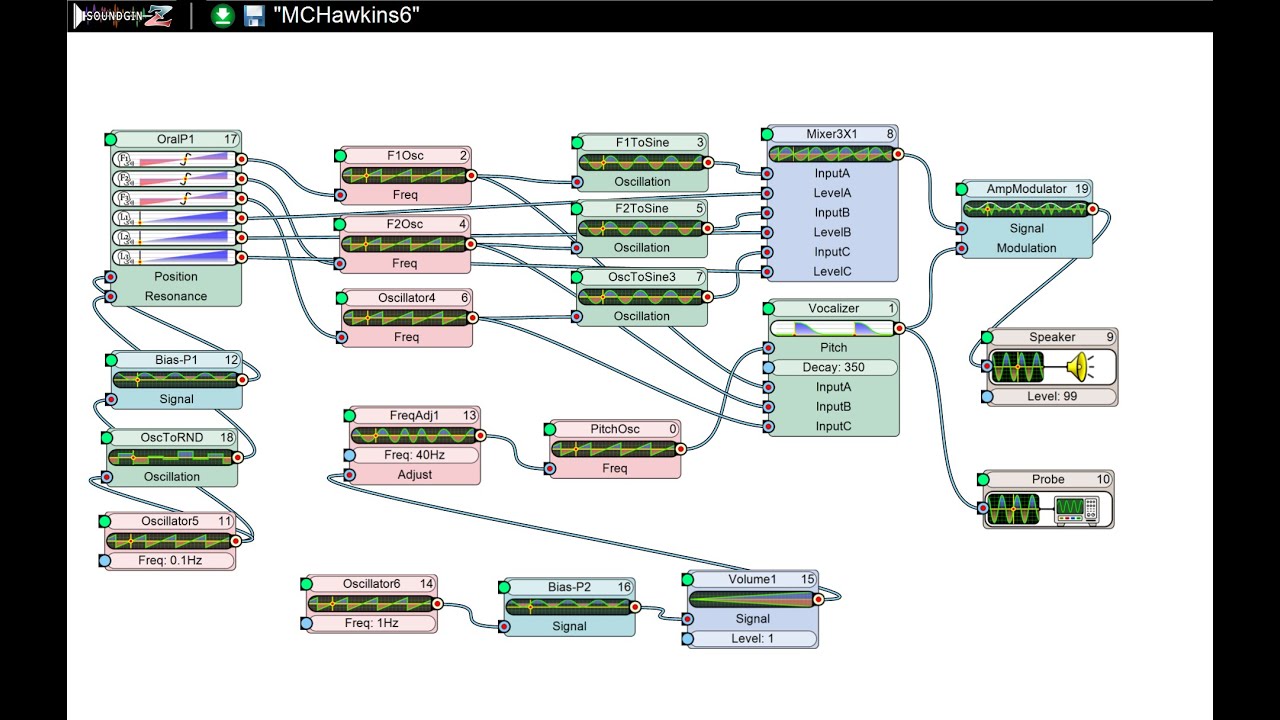Click the Bias-P2 waveform display
1280x720 pixels.
pos(569,607)
